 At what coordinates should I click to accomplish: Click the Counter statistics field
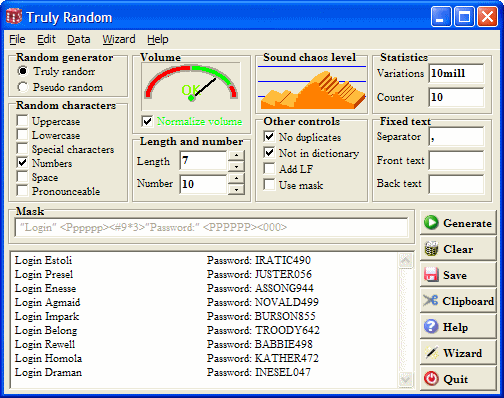pos(456,97)
